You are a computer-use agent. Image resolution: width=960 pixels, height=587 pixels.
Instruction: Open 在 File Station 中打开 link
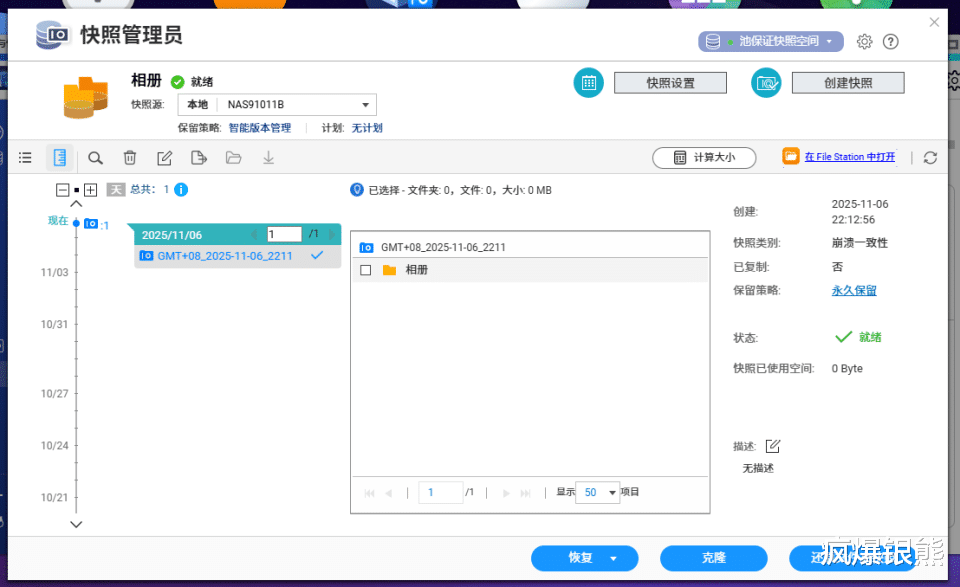point(850,157)
